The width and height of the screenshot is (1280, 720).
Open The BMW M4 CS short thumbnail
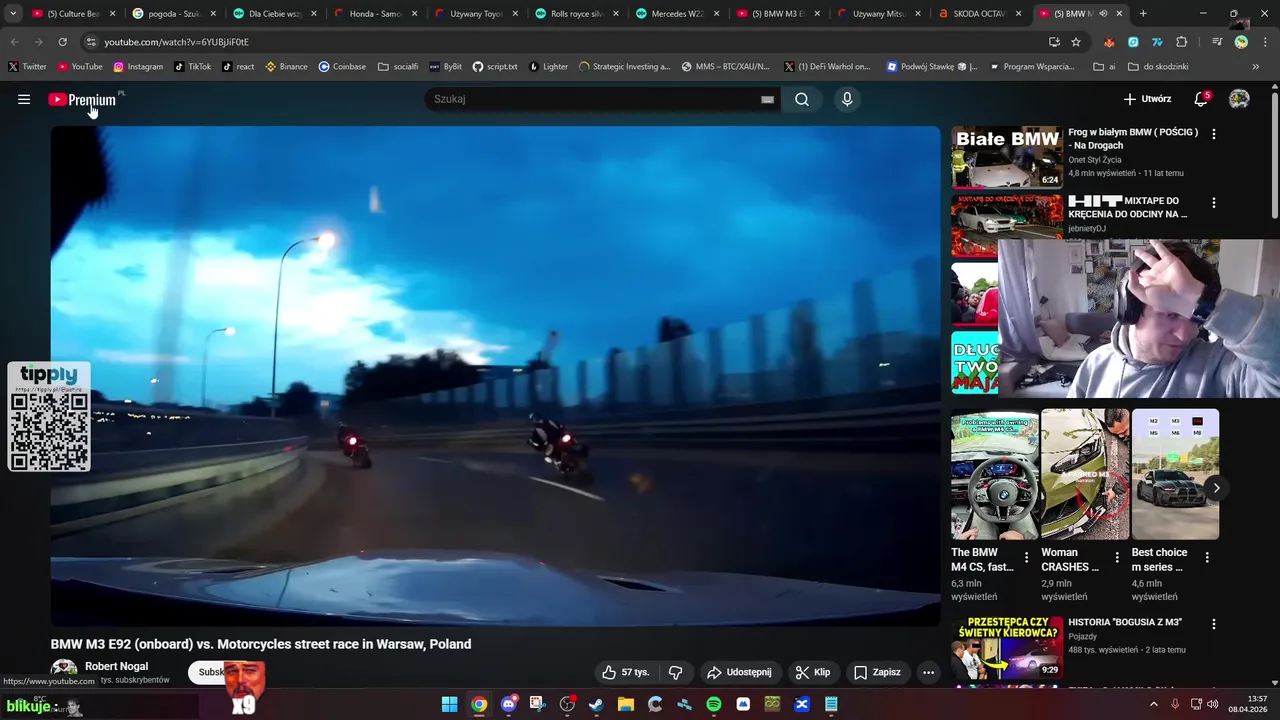(x=994, y=474)
